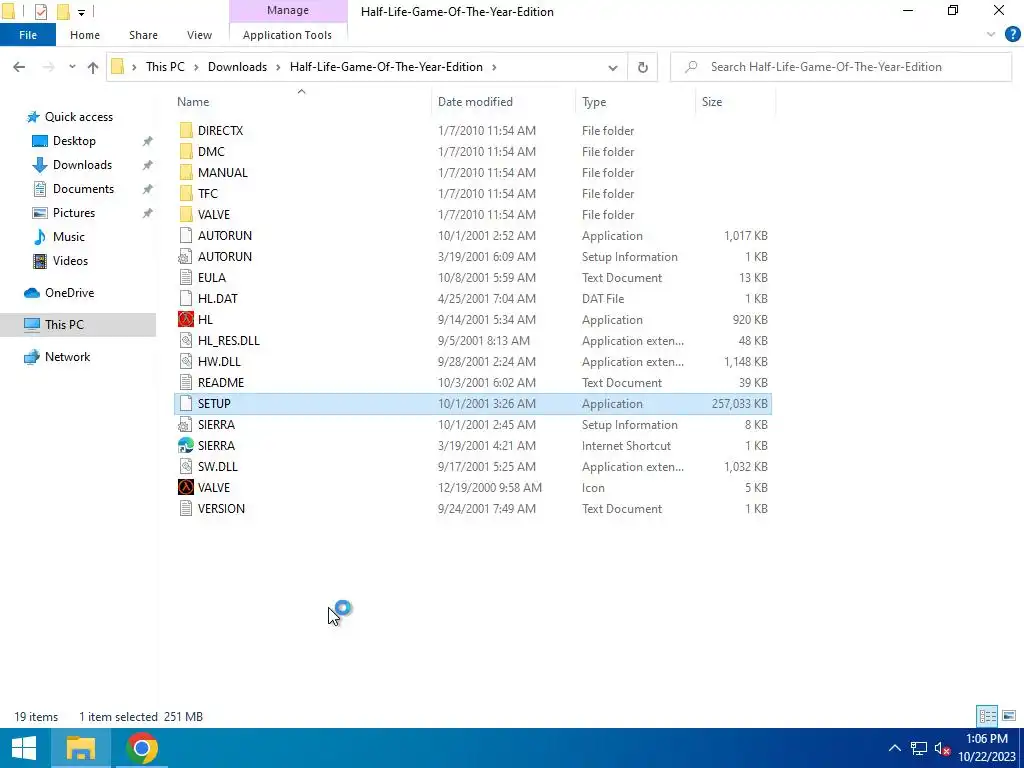The height and width of the screenshot is (768, 1024).
Task: Select the AUTORUN setup information icon
Action: [x=186, y=257]
